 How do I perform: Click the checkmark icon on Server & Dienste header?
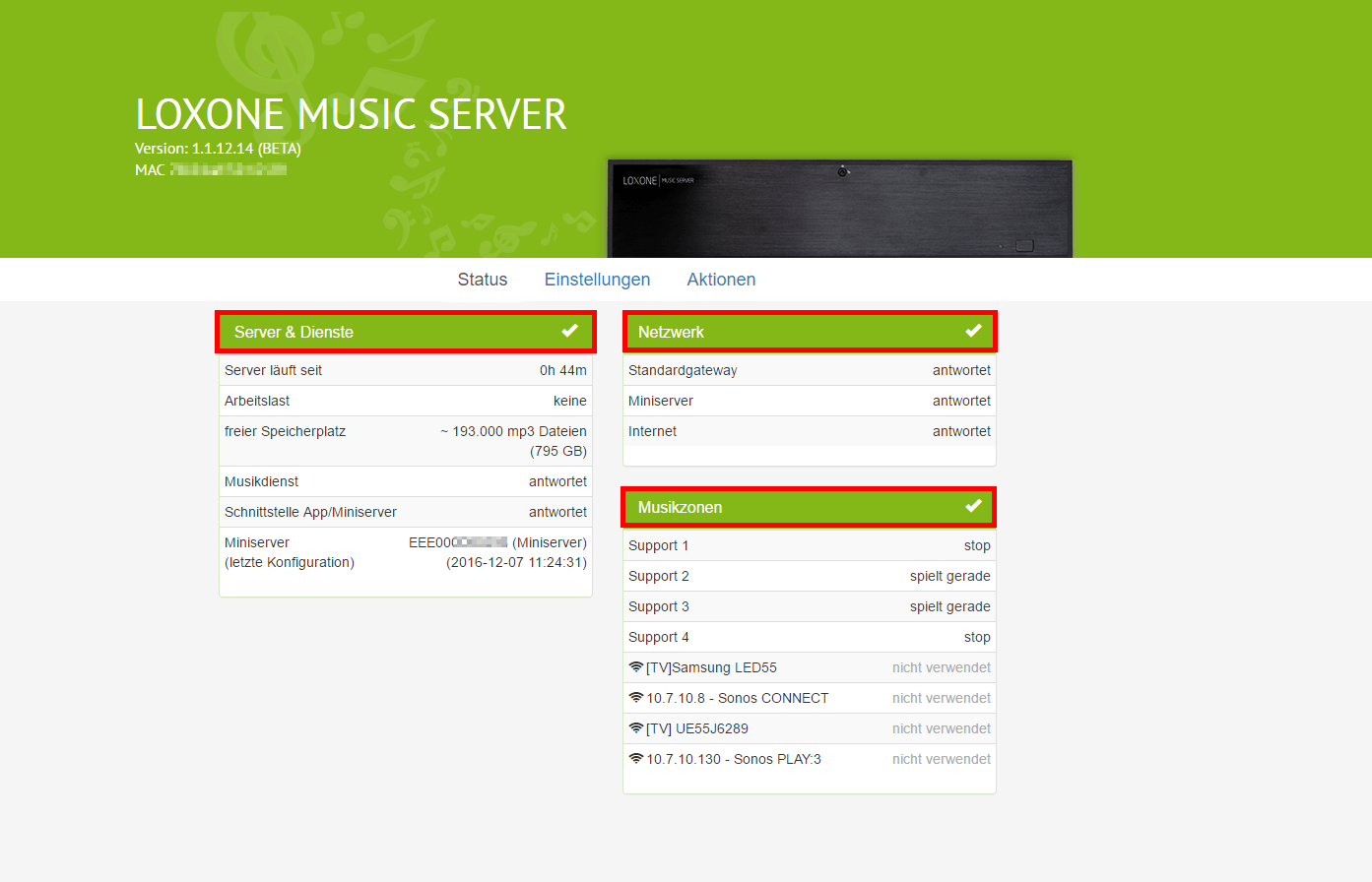point(569,331)
